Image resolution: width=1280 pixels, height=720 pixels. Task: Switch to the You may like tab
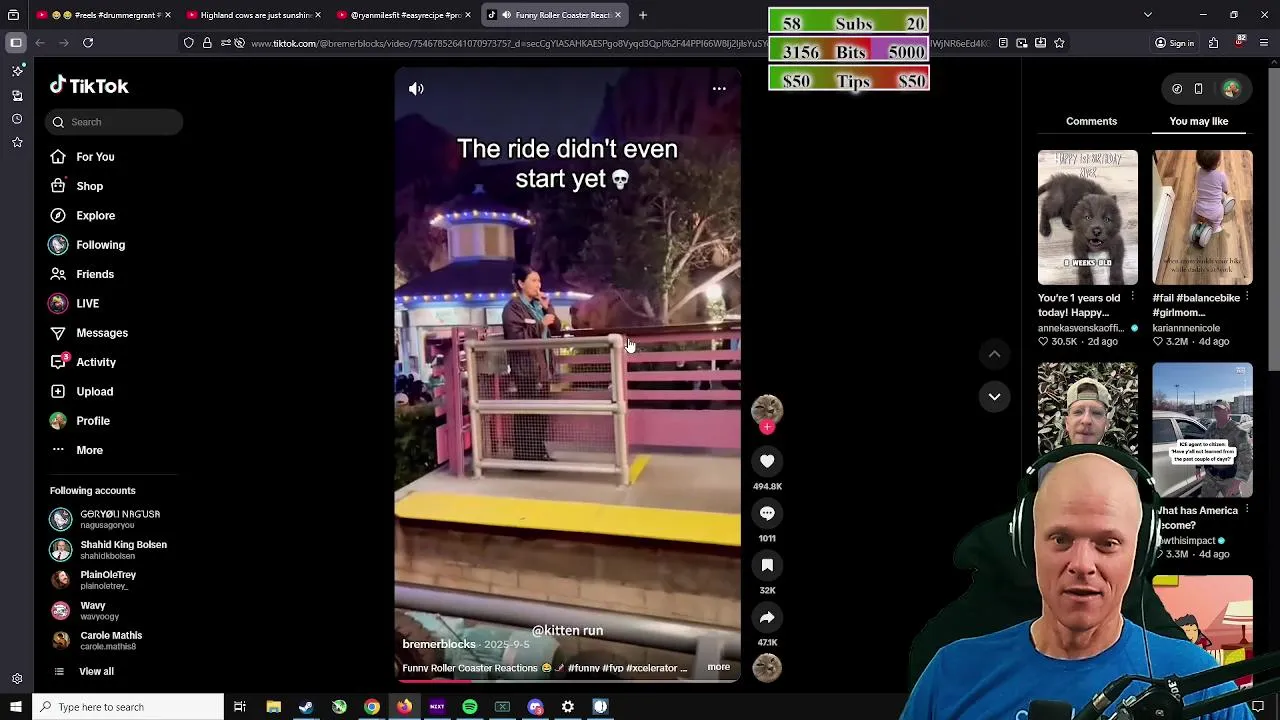1198,121
